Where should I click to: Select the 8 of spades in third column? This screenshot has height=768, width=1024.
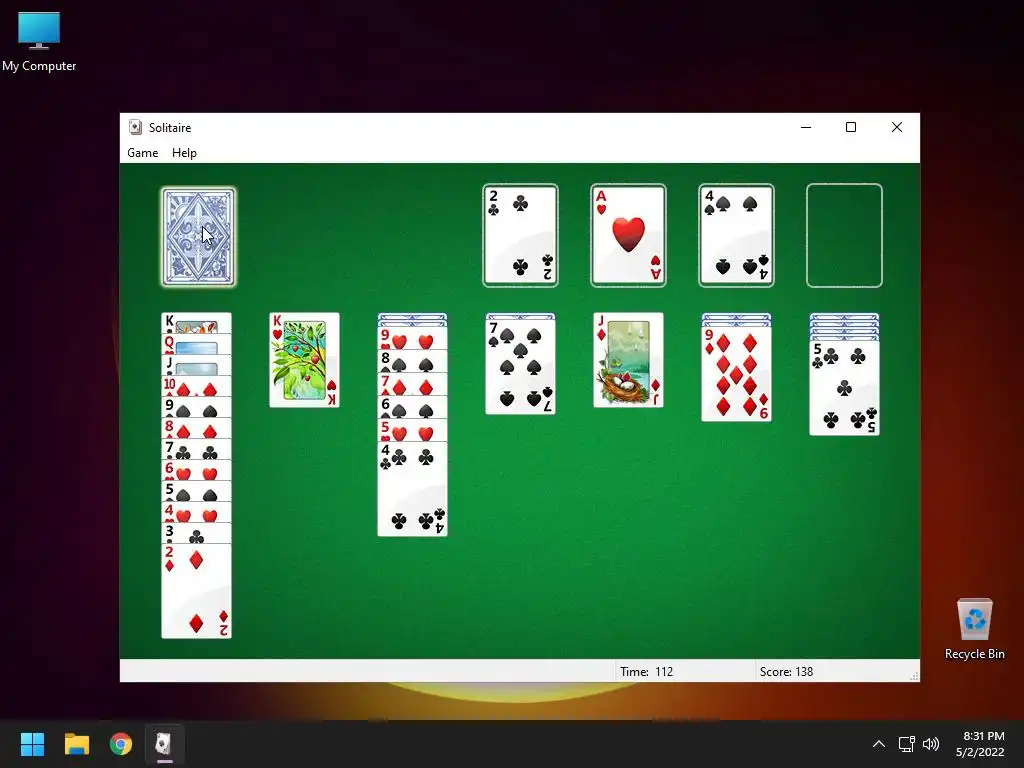coord(412,361)
